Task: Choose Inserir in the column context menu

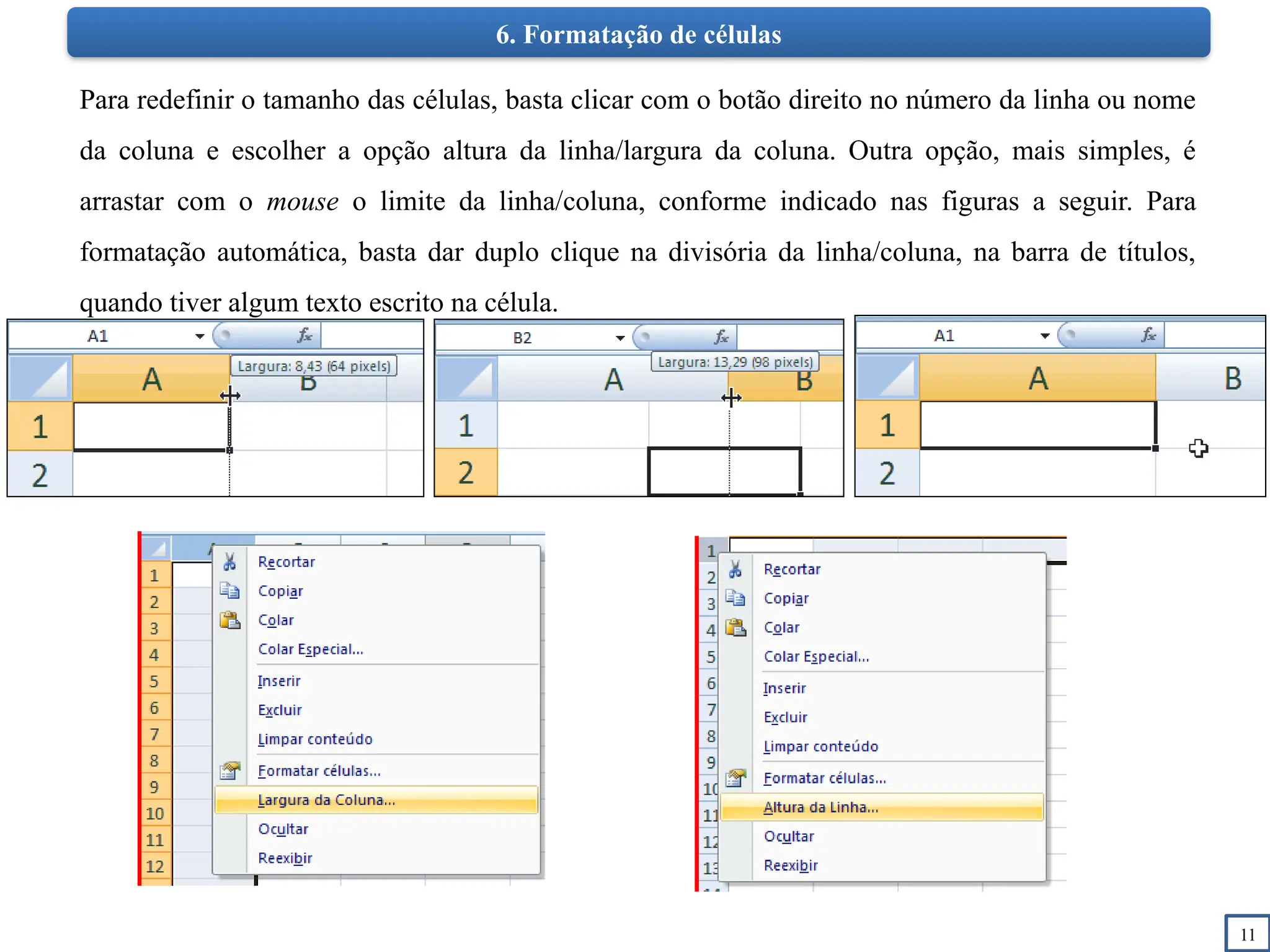Action: 279,681
